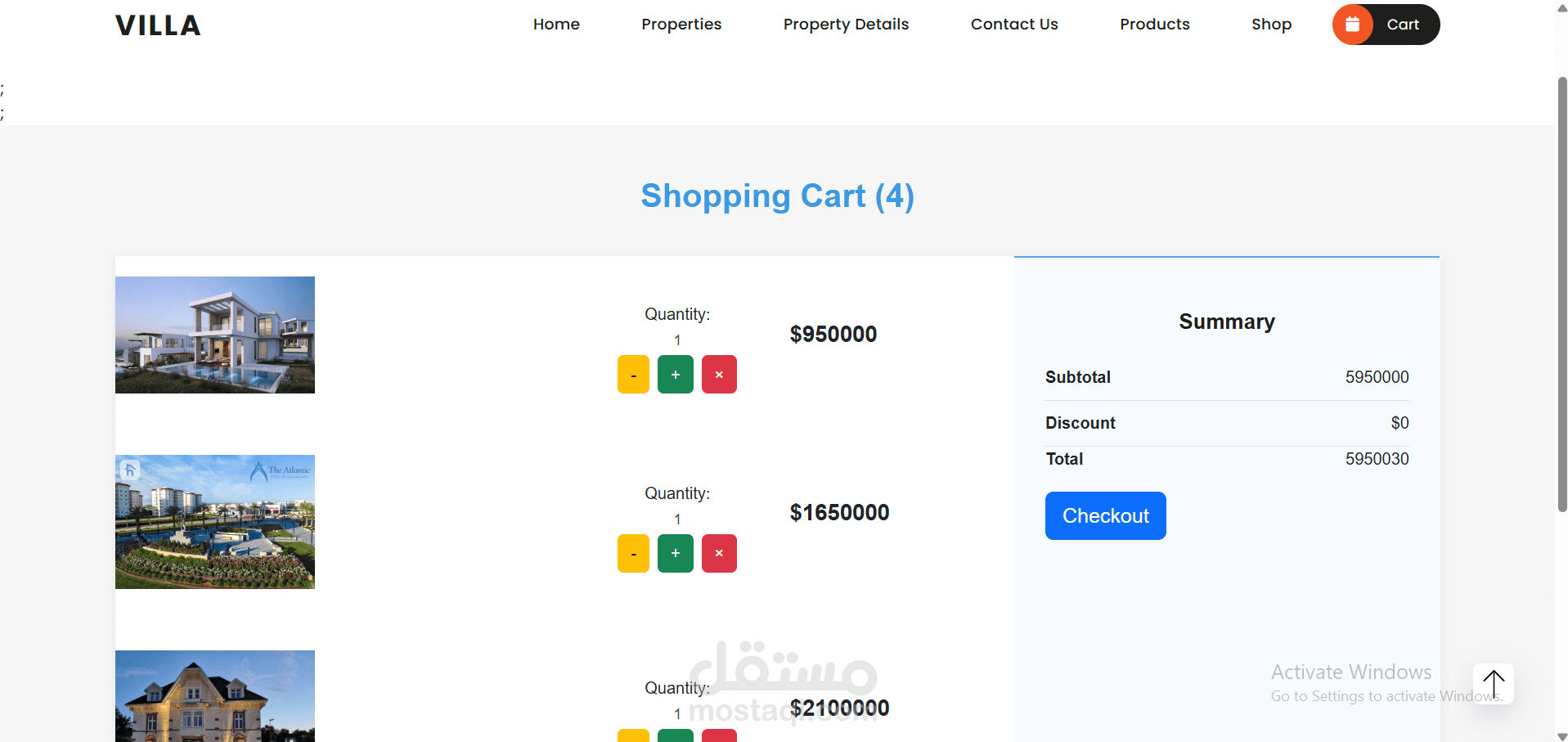Remove the $950000 villa with the red X
1568x742 pixels.
719,375
